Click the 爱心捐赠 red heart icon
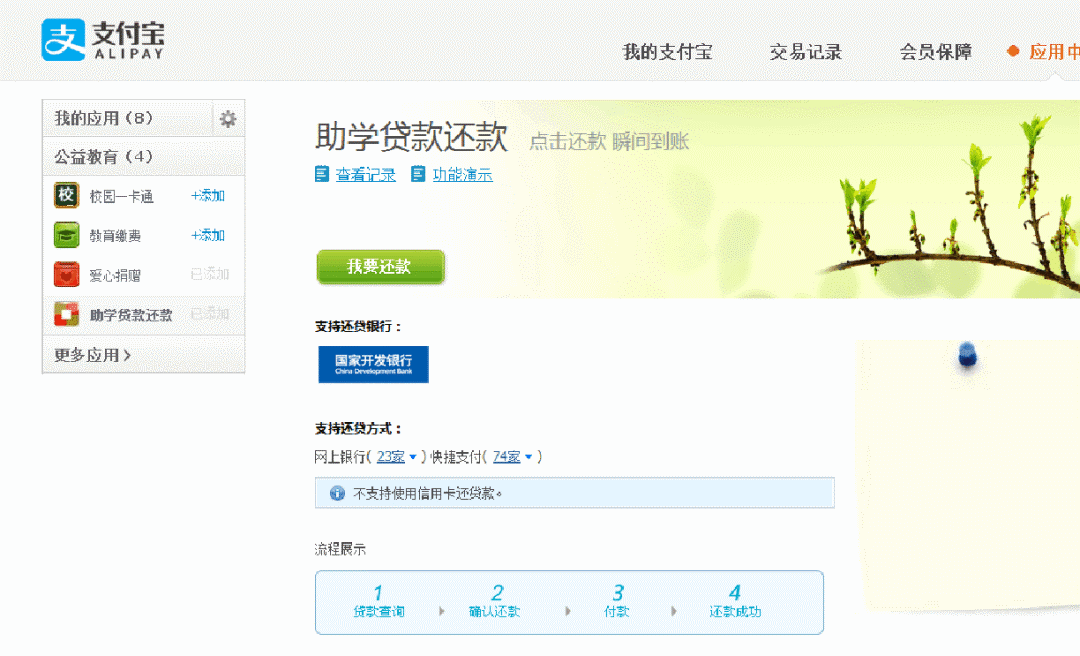The height and width of the screenshot is (656, 1080). (x=66, y=274)
